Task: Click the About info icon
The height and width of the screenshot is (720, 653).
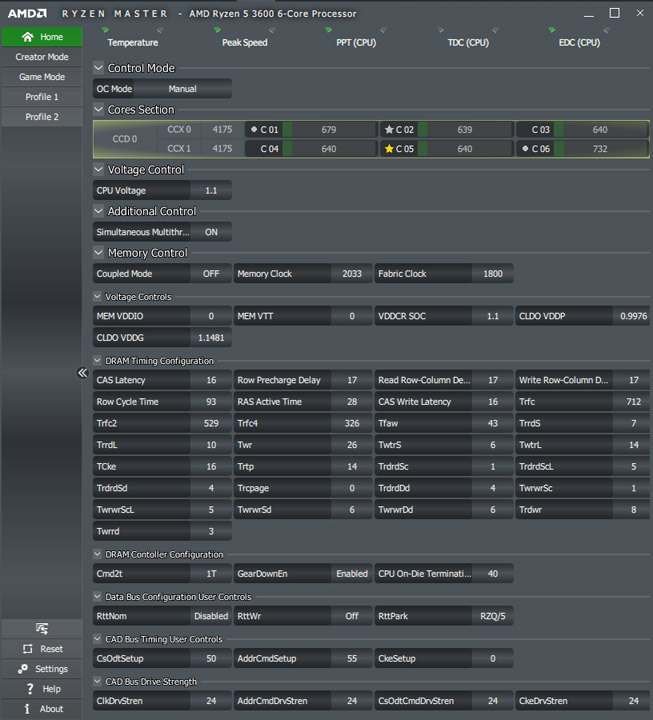Action: [x=27, y=709]
